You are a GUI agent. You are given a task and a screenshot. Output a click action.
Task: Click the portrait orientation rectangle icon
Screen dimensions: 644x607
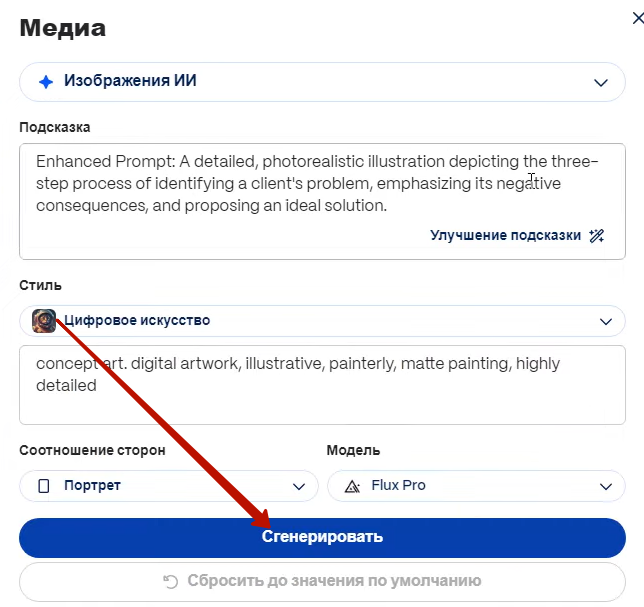[44, 486]
